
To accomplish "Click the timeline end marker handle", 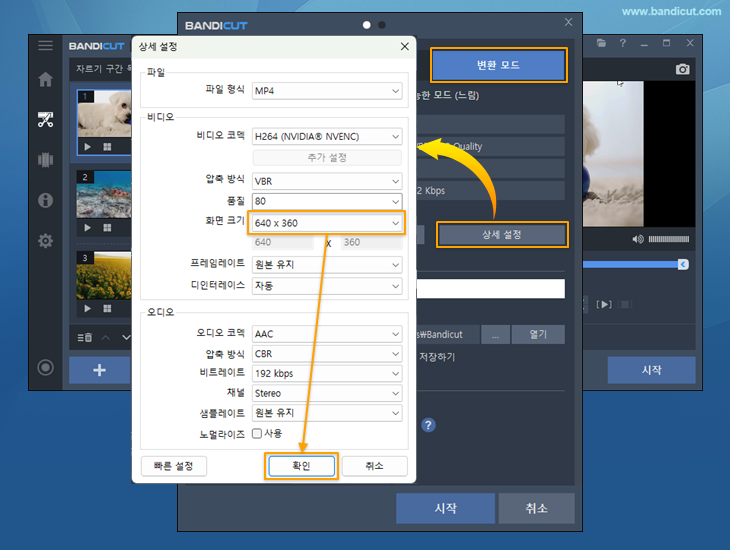I will (x=683, y=265).
